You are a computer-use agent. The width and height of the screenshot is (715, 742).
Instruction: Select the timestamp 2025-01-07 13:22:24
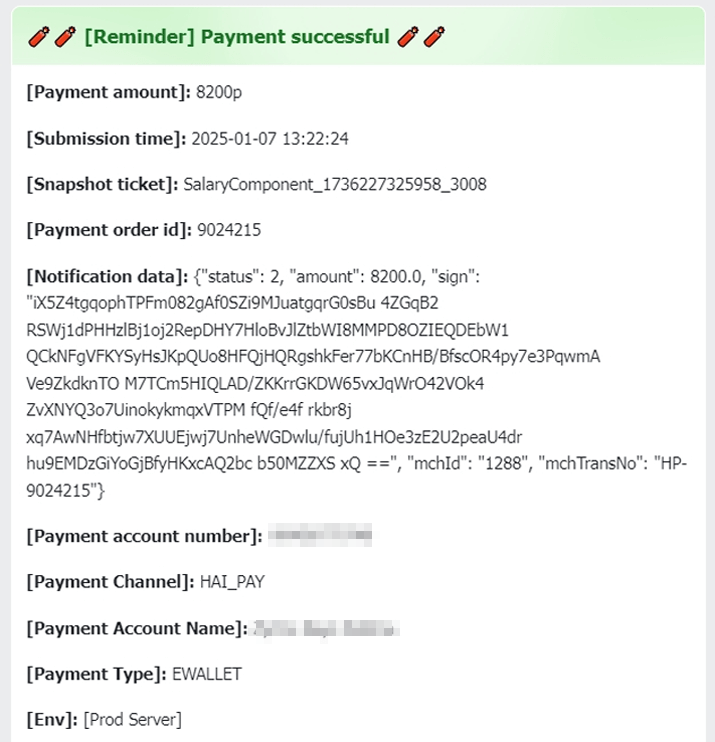pos(269,138)
